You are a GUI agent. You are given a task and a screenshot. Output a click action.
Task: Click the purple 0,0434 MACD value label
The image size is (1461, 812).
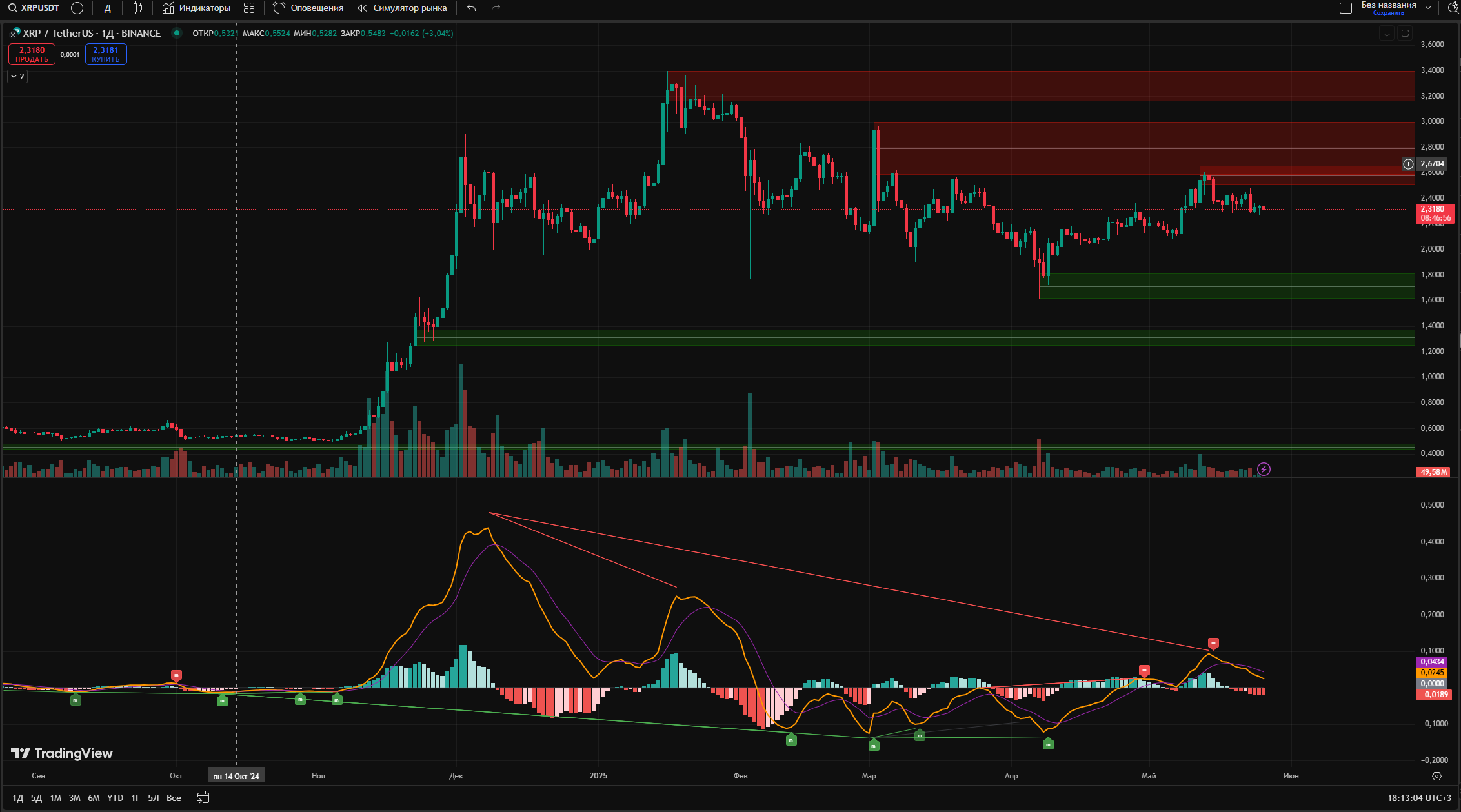coord(1433,662)
